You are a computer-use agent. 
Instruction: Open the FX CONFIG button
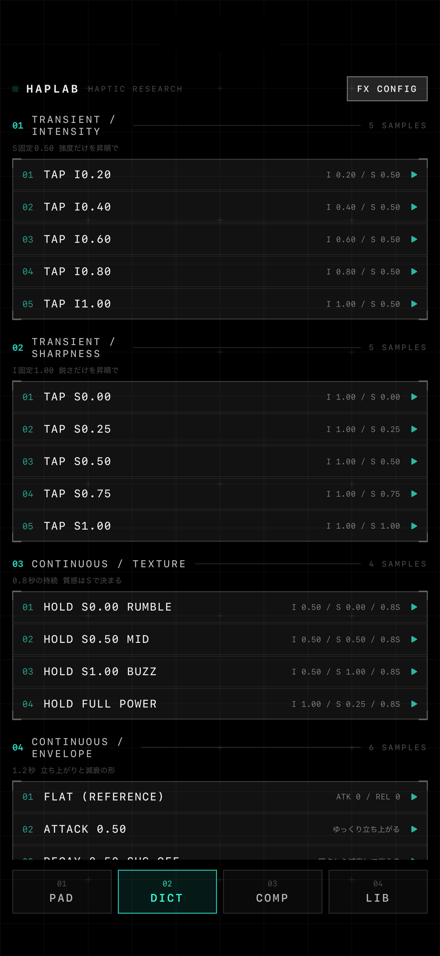point(387,89)
